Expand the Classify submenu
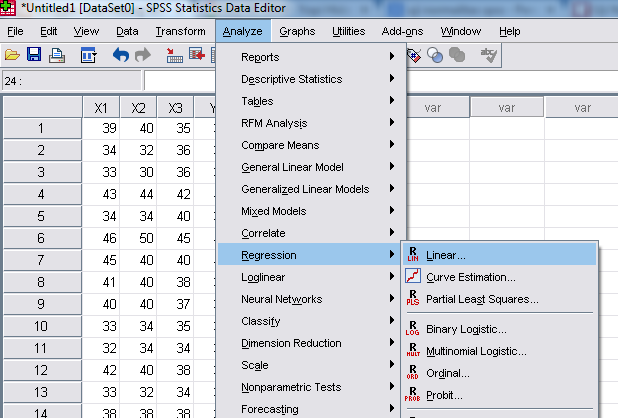618x418 pixels. tap(309, 321)
